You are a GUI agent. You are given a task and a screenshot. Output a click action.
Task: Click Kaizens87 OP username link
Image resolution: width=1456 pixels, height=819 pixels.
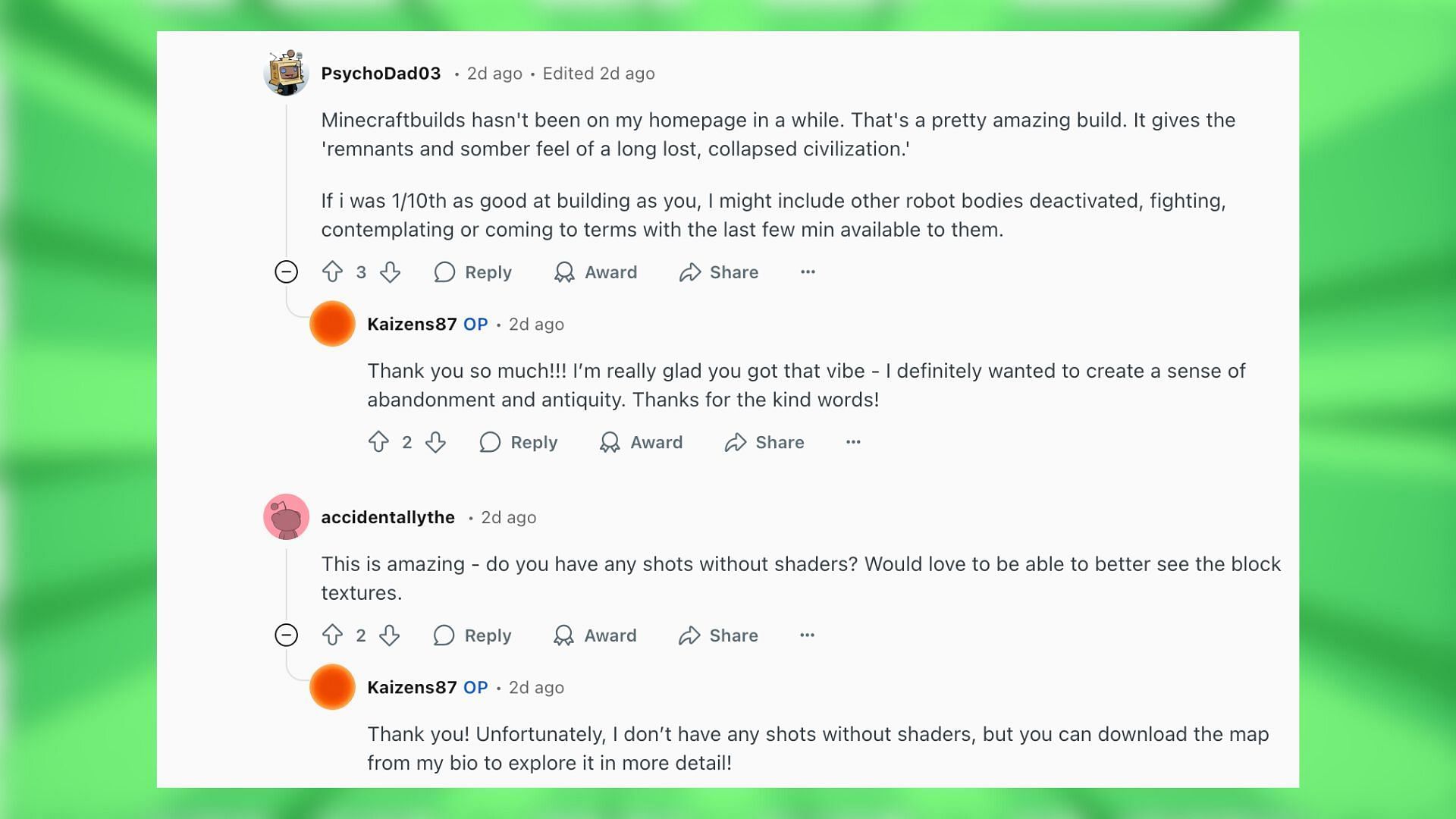coord(412,324)
